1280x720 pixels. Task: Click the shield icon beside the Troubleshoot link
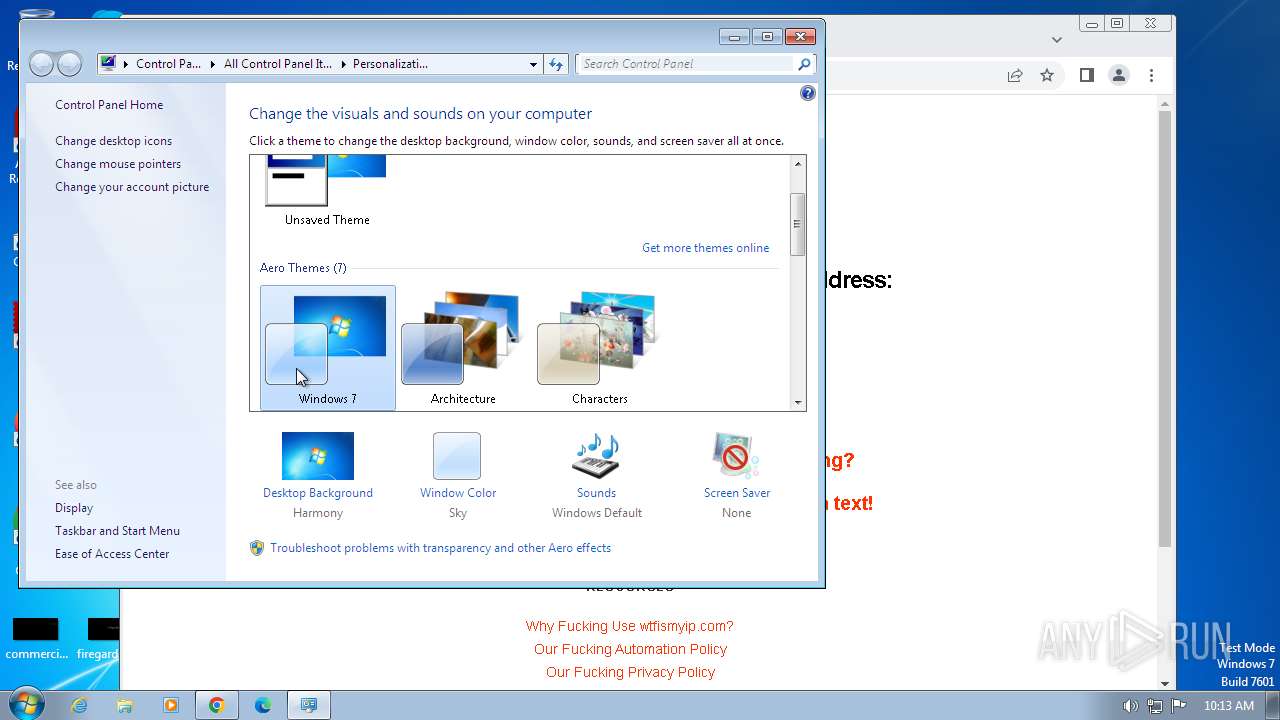(x=257, y=548)
